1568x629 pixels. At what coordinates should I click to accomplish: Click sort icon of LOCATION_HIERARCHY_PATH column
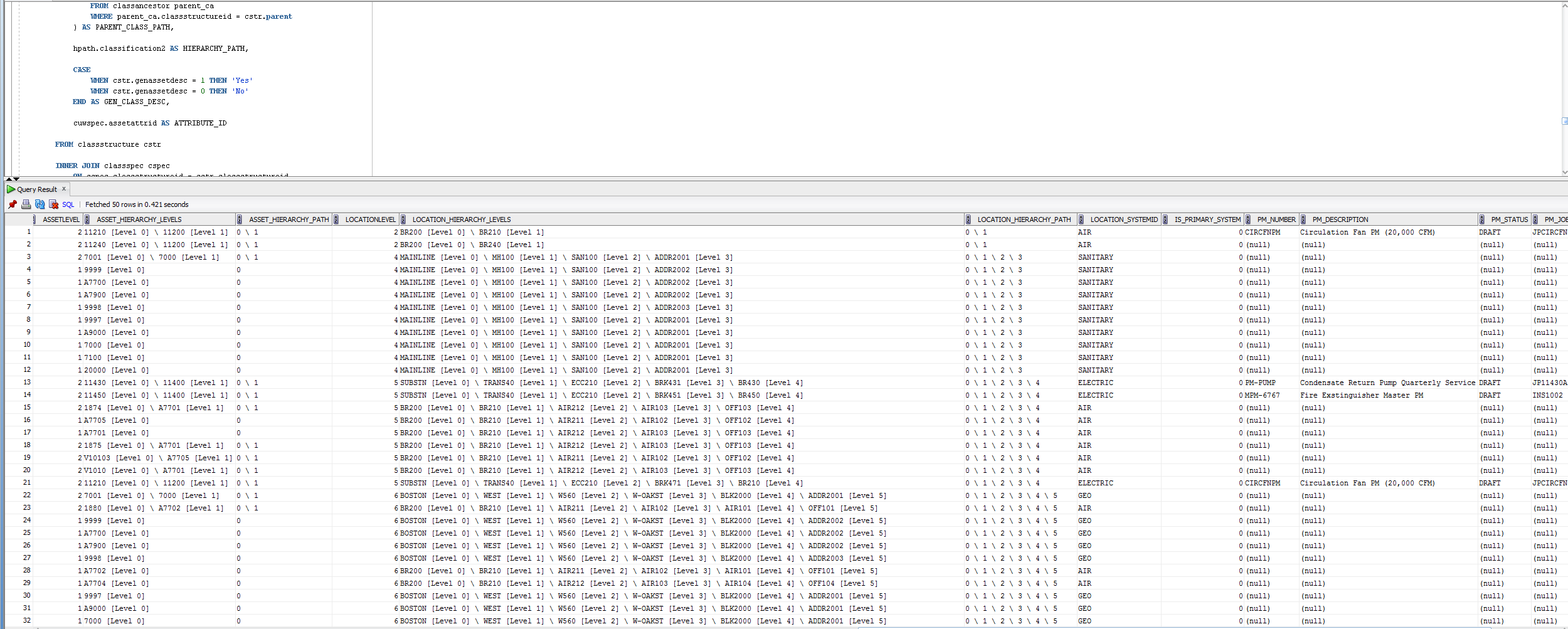[x=968, y=219]
